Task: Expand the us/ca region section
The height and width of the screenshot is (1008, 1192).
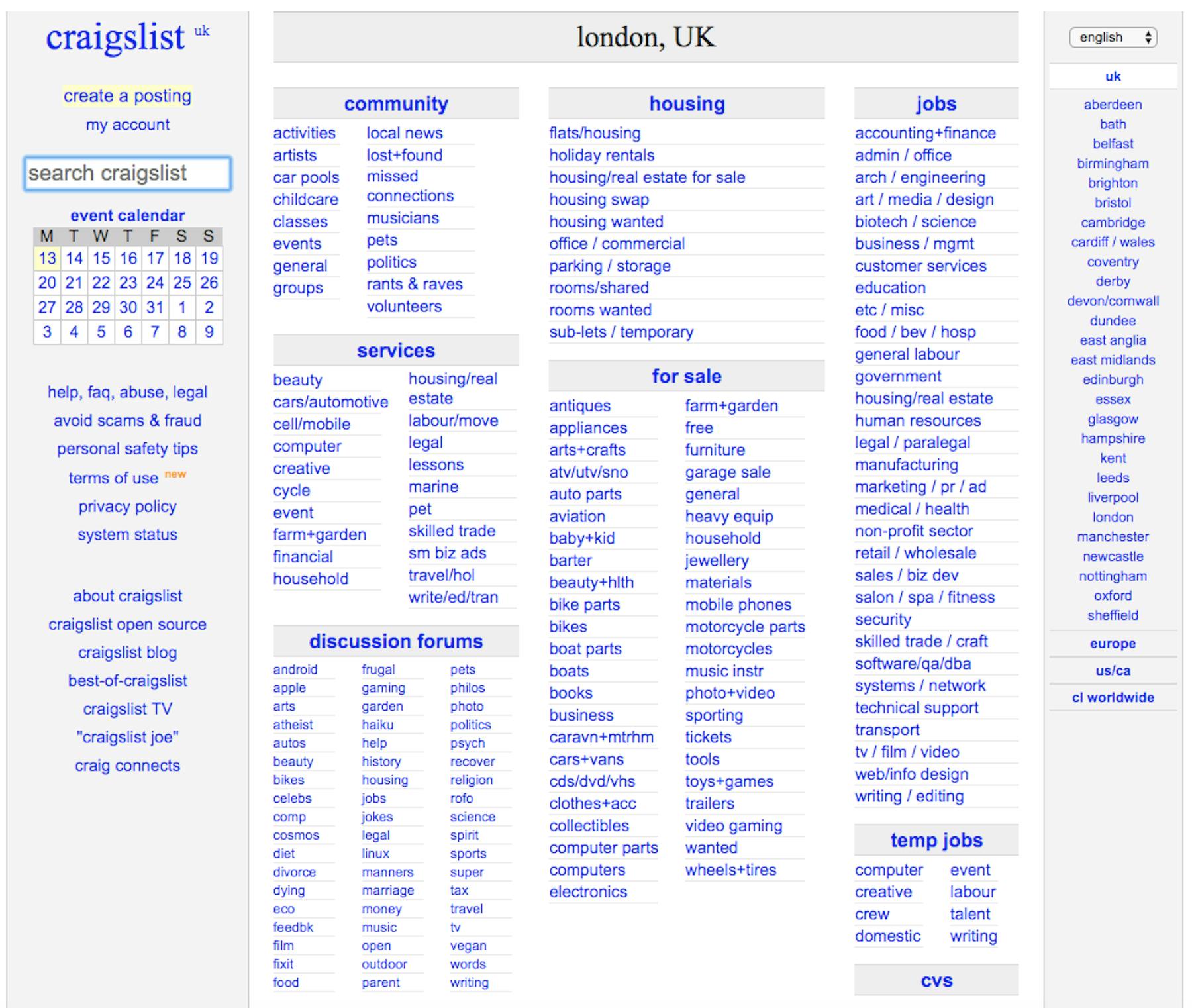Action: point(1113,671)
